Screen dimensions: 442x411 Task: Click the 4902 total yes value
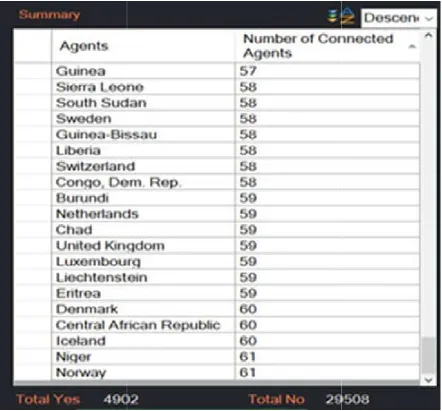click(121, 399)
